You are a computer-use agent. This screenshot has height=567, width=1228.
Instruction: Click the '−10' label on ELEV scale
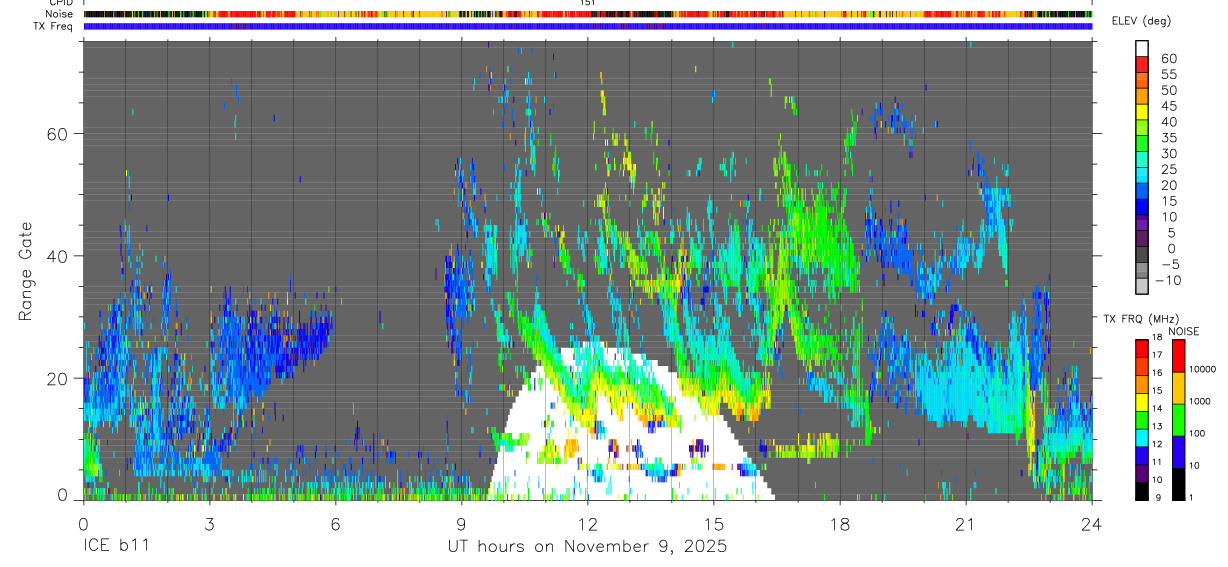point(1166,281)
